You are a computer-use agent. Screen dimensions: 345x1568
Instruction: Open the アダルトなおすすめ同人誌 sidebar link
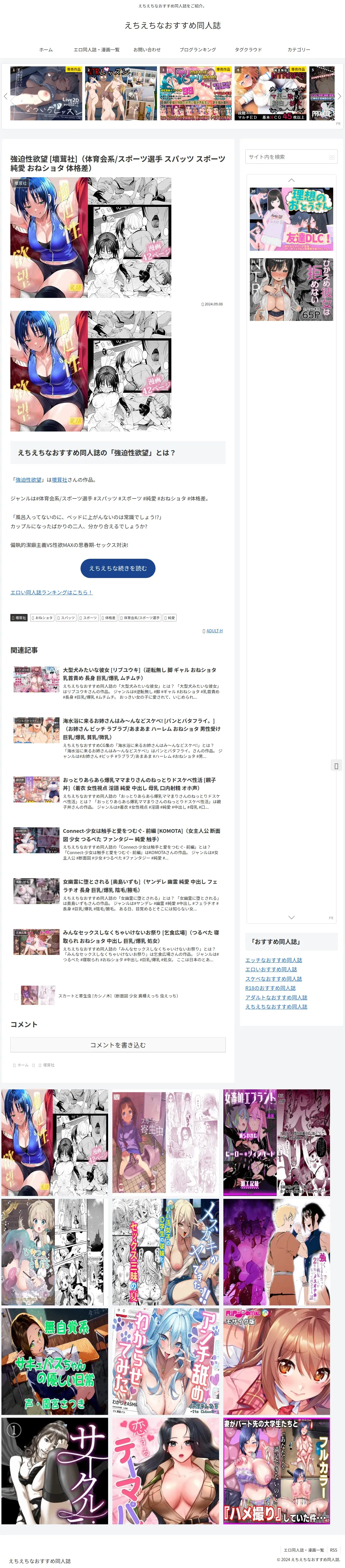(x=276, y=998)
